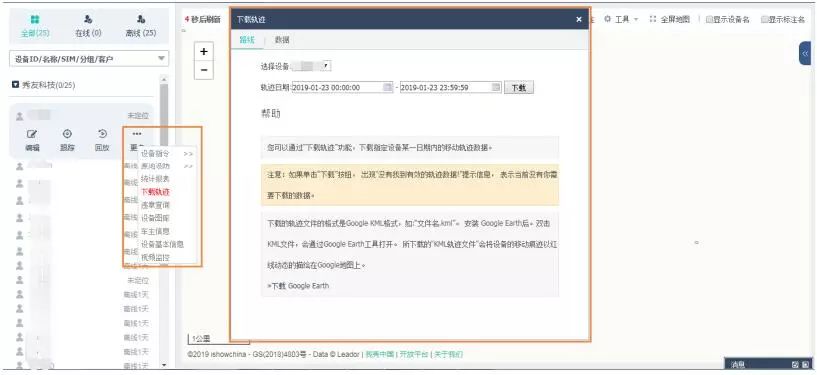The height and width of the screenshot is (375, 817).
Task: Click the 帮助 heading in dialog
Action: pyautogui.click(x=270, y=114)
